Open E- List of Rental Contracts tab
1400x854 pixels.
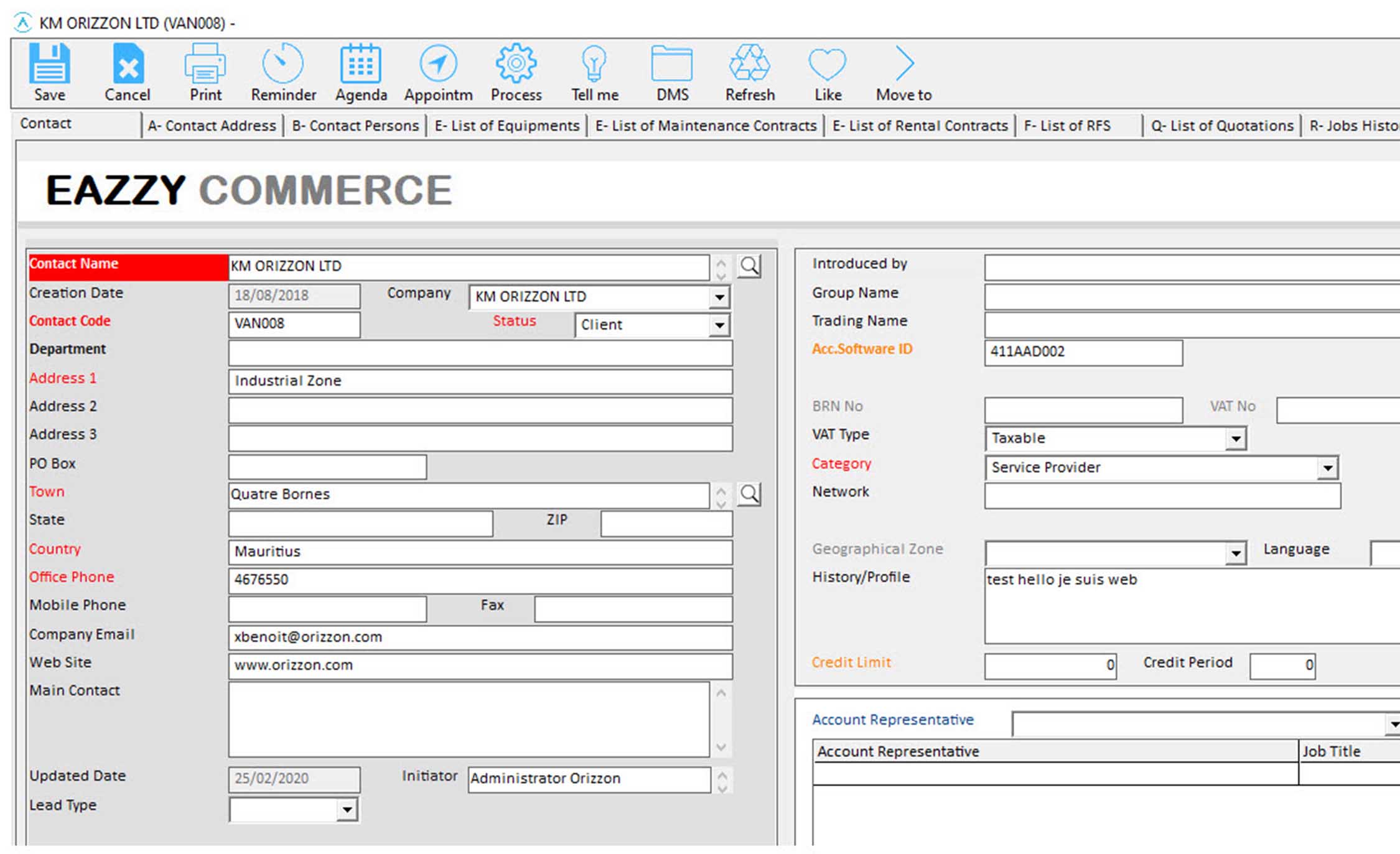coord(920,126)
